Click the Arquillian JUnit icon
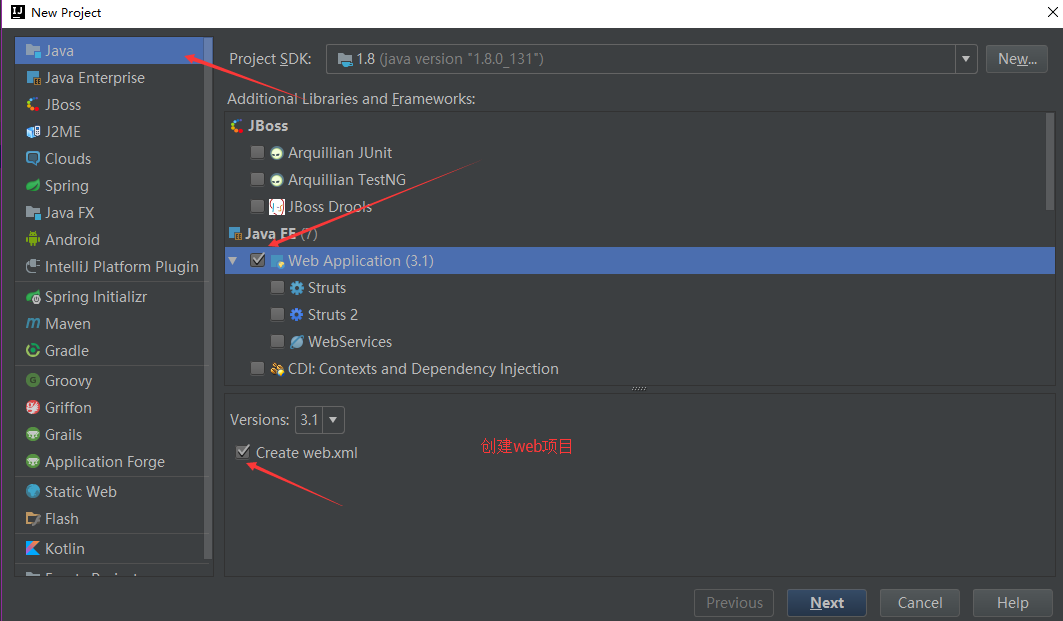Screen dimensions: 1063x621 pos(277,153)
